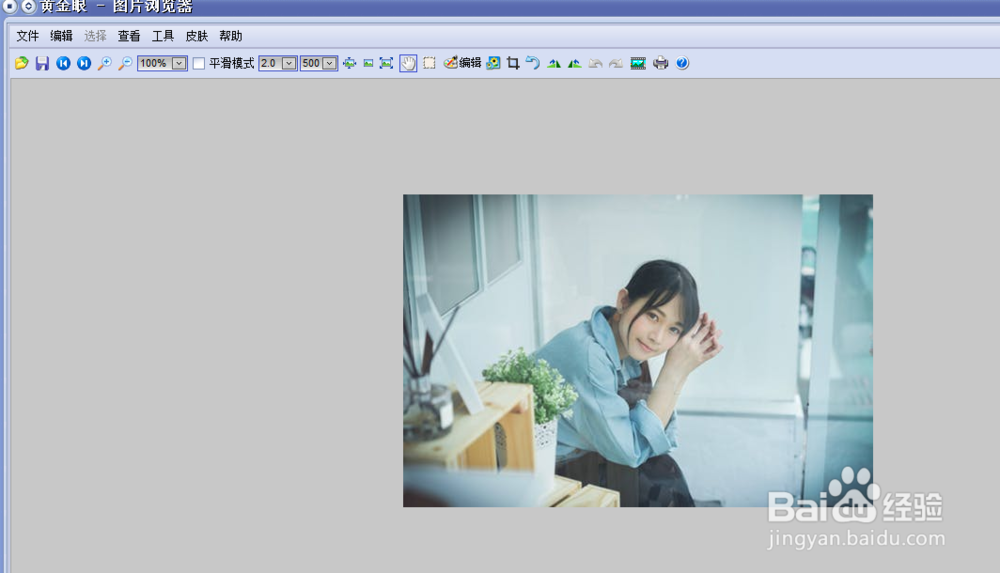Viewport: 1000px width, 573px height.
Task: Click the save floppy disk icon
Action: coord(42,63)
